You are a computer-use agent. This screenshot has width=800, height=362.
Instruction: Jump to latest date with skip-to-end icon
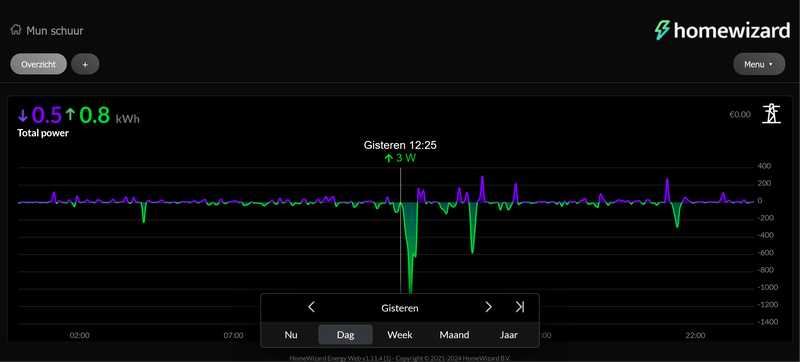(x=519, y=307)
